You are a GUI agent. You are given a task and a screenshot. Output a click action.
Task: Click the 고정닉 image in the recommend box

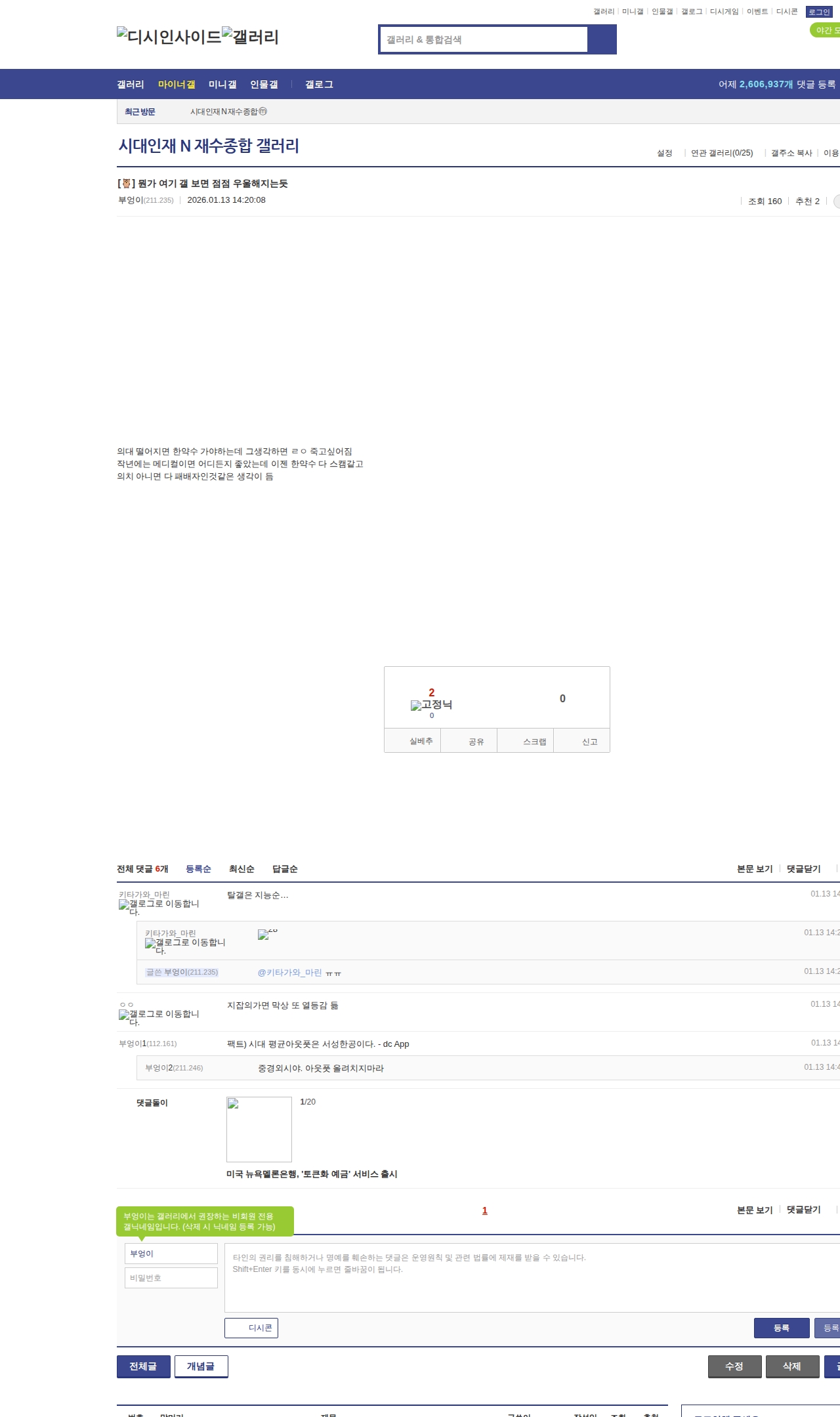coord(431,705)
